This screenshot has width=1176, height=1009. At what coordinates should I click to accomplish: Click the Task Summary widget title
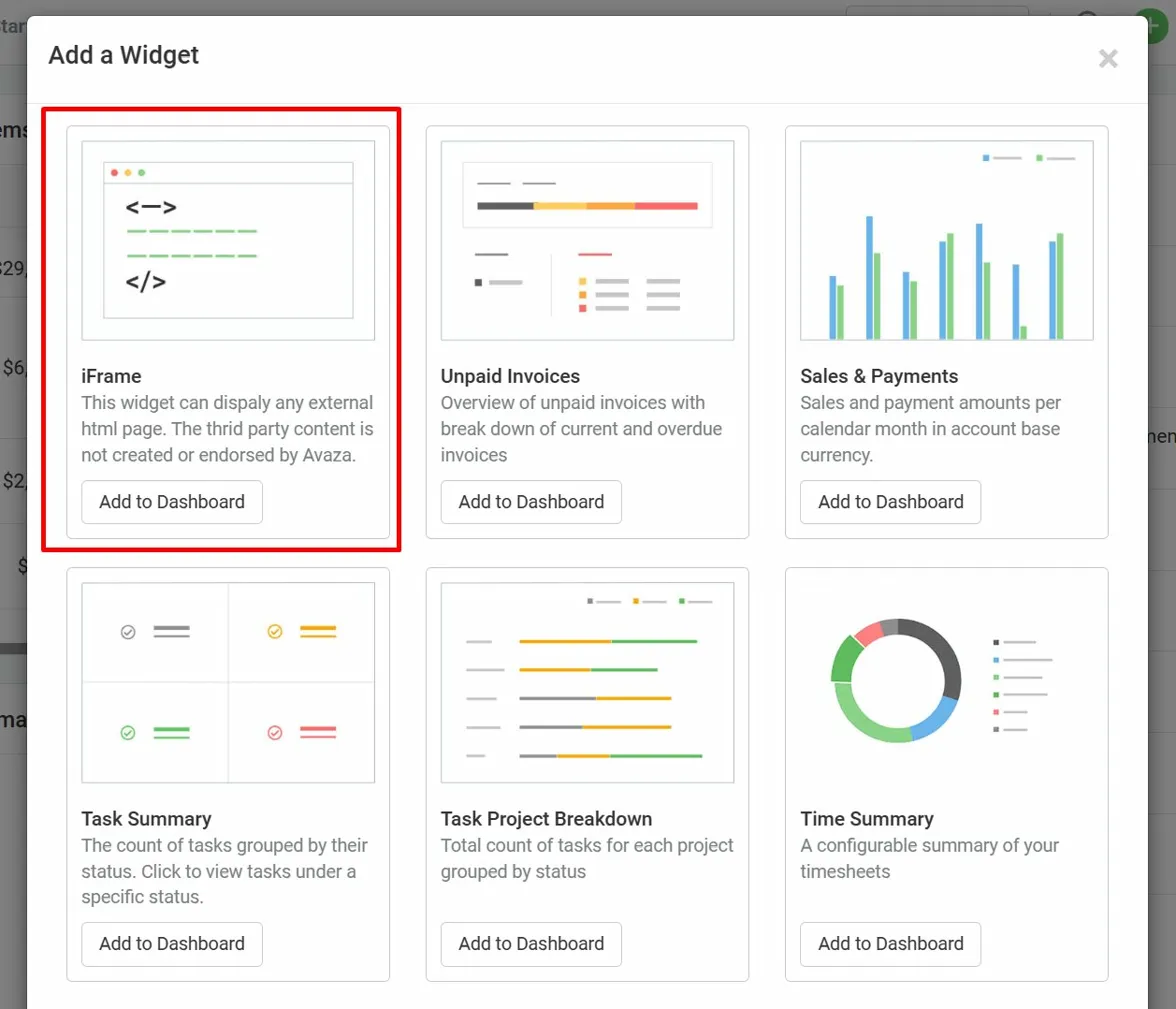coord(146,819)
